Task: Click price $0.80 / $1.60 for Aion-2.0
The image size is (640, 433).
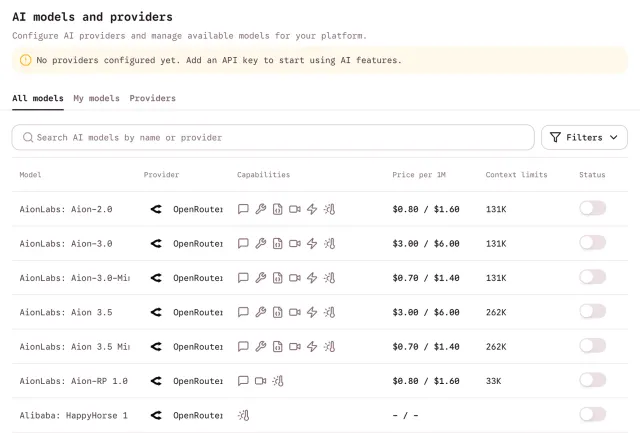Action: (x=426, y=209)
